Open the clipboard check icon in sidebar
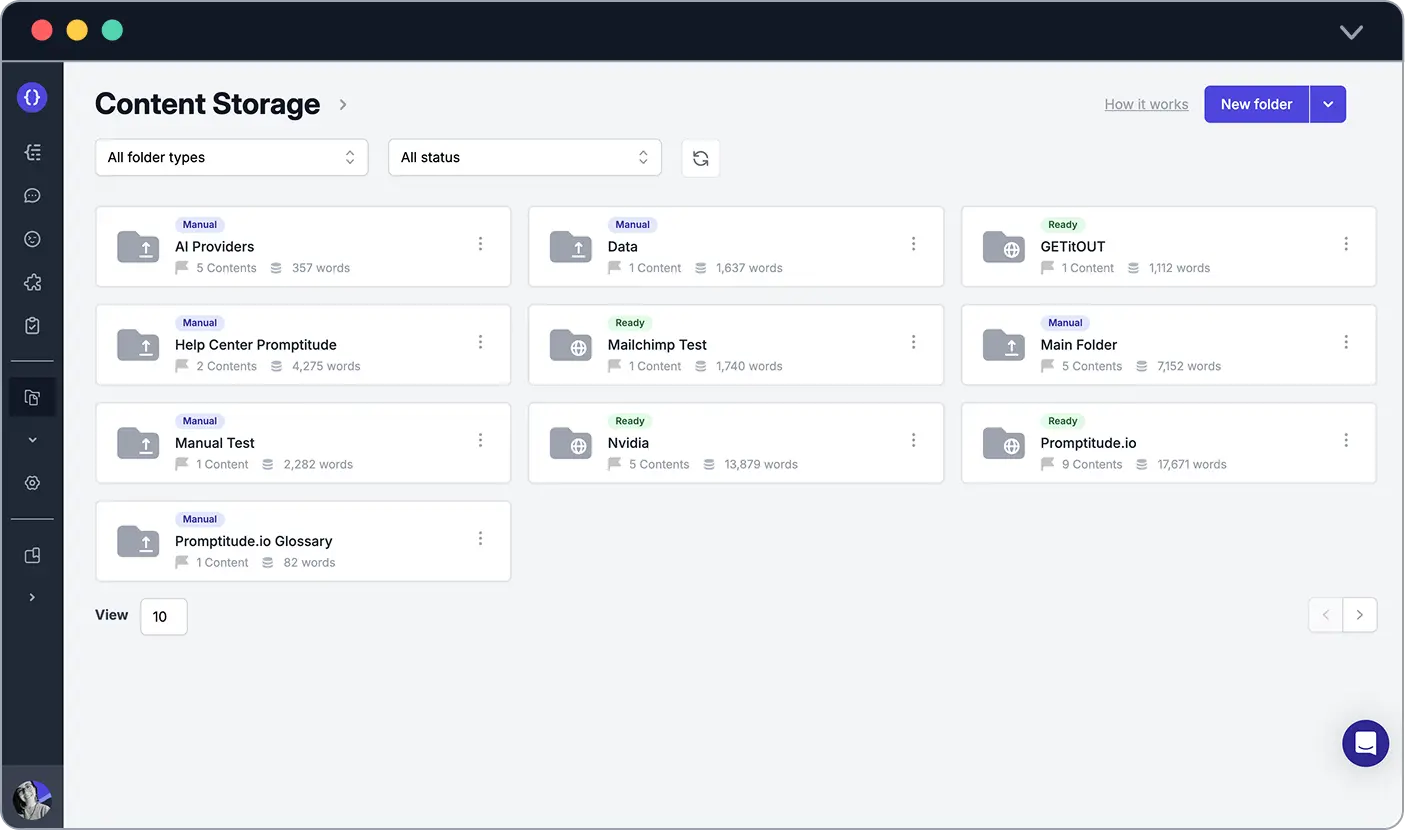 point(32,326)
